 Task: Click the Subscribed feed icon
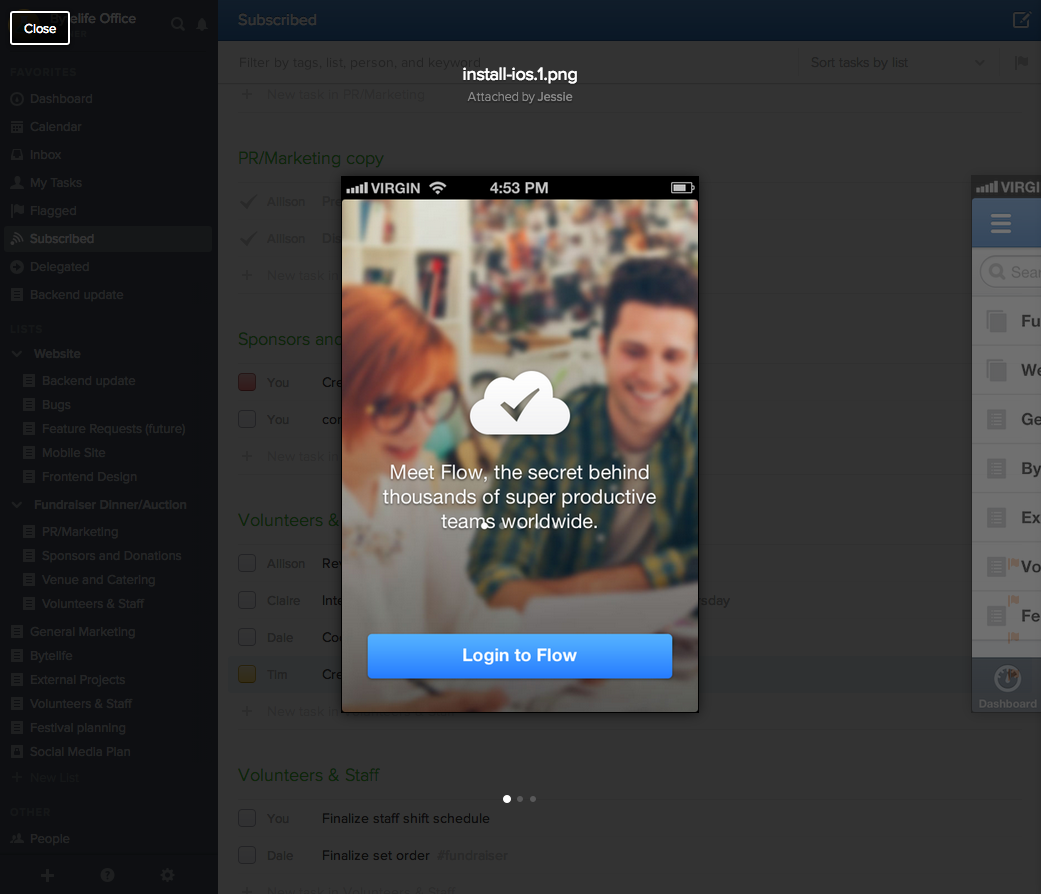coord(17,238)
